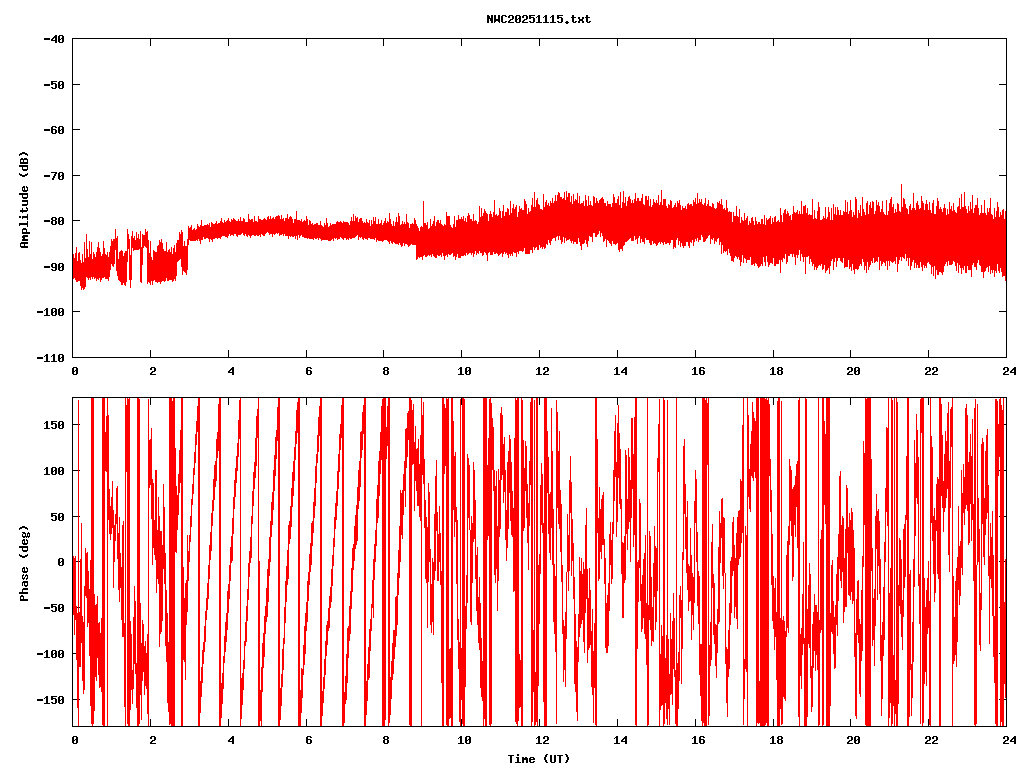The width and height of the screenshot is (1024, 768).
Task: Click the -40 tick on amplitude axis
Action: click(x=53, y=39)
